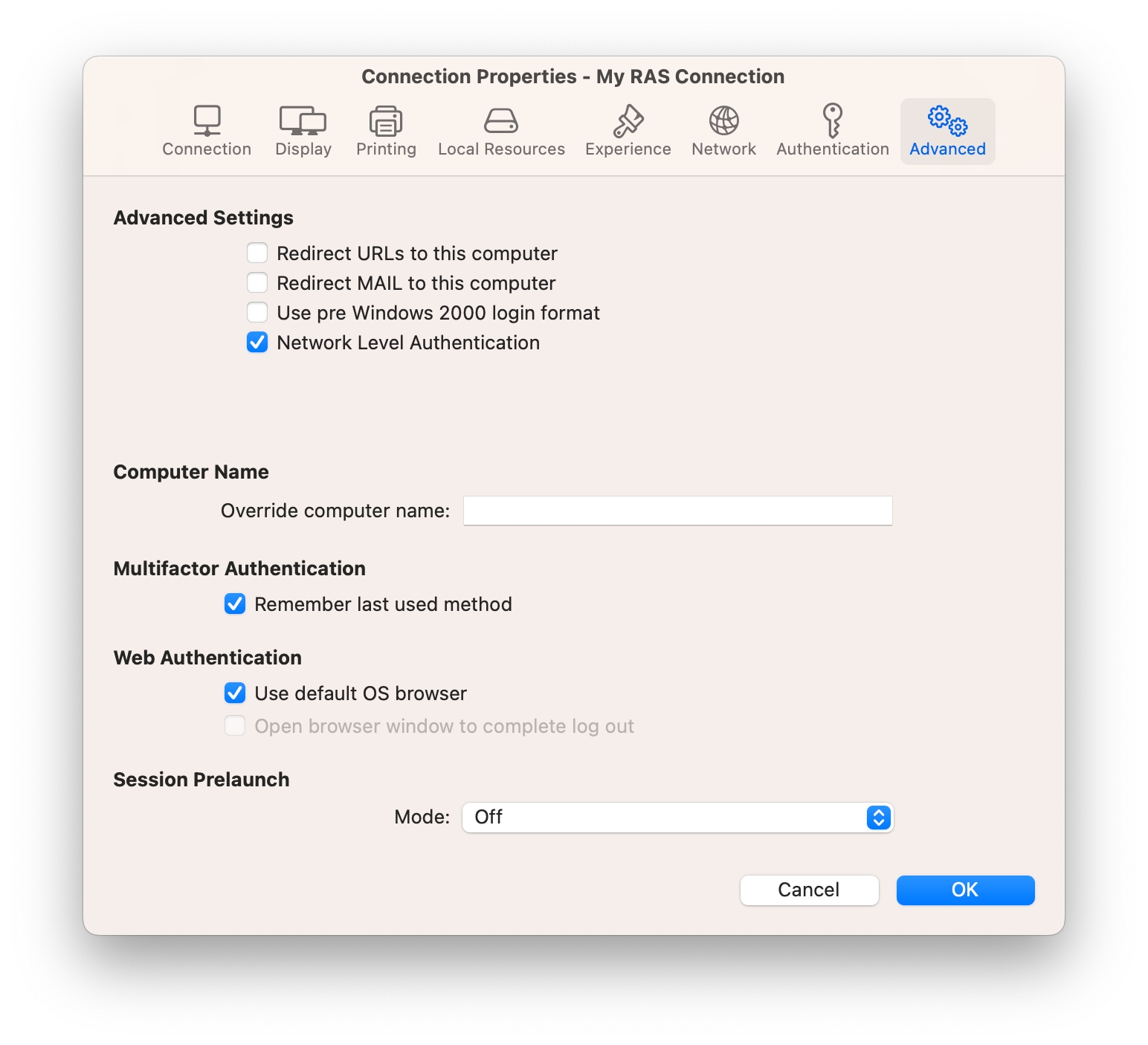
Task: Click the Network globe icon
Action: coord(723,120)
